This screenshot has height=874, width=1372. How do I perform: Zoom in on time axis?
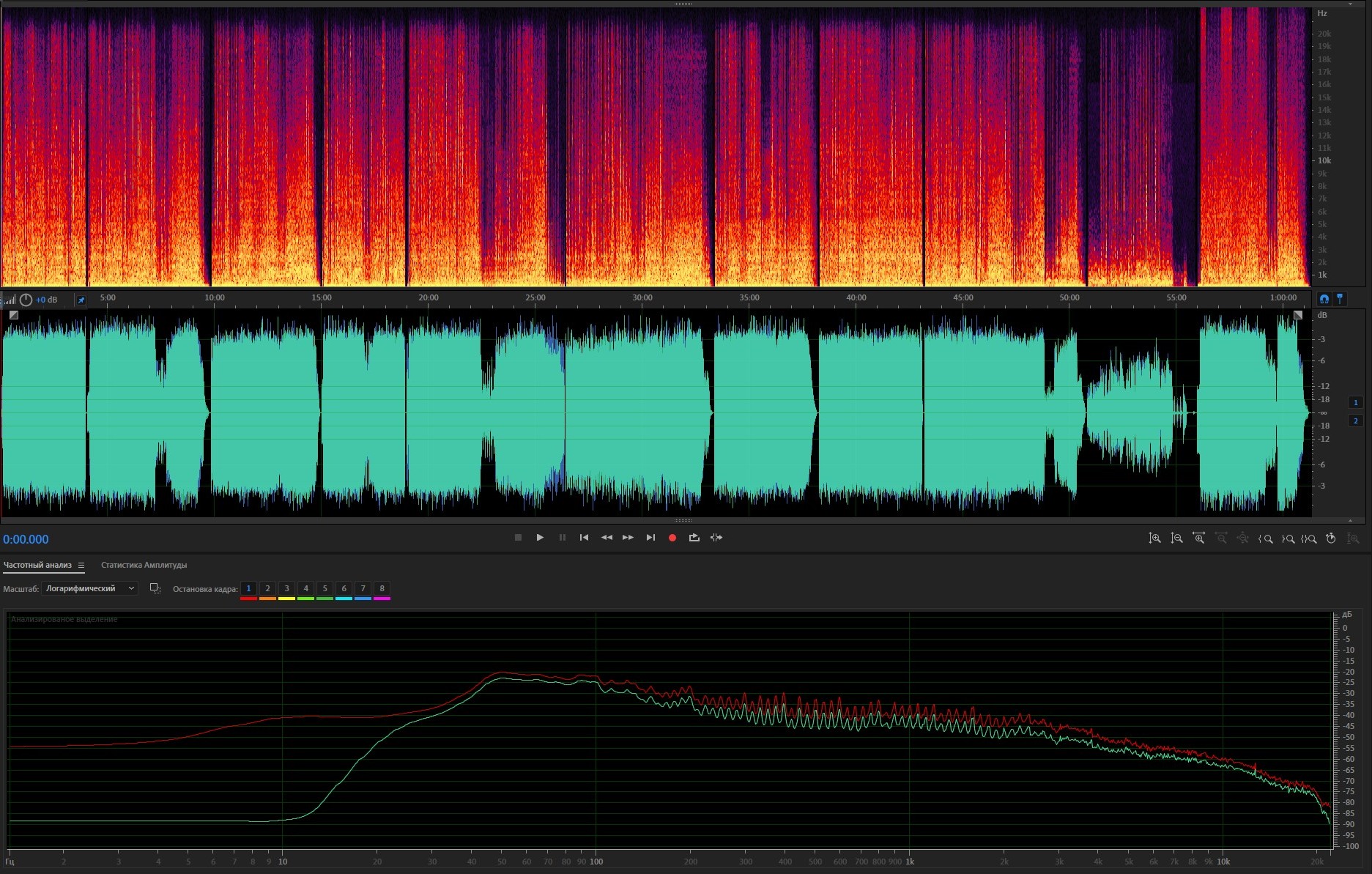pos(1198,538)
